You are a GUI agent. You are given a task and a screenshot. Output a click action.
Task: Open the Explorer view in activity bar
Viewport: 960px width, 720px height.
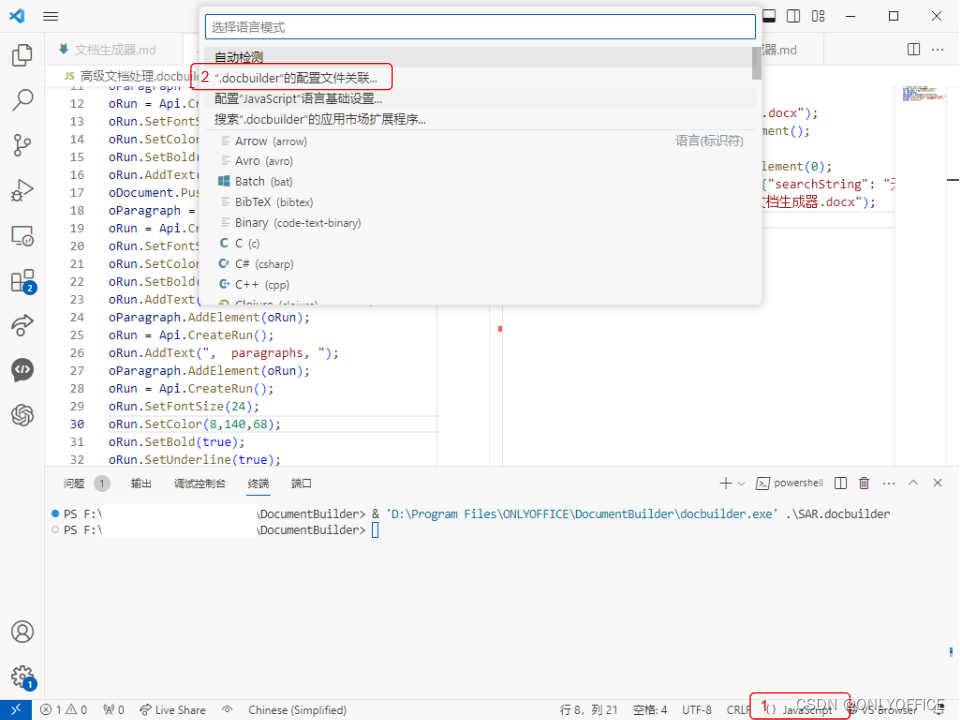click(22, 55)
